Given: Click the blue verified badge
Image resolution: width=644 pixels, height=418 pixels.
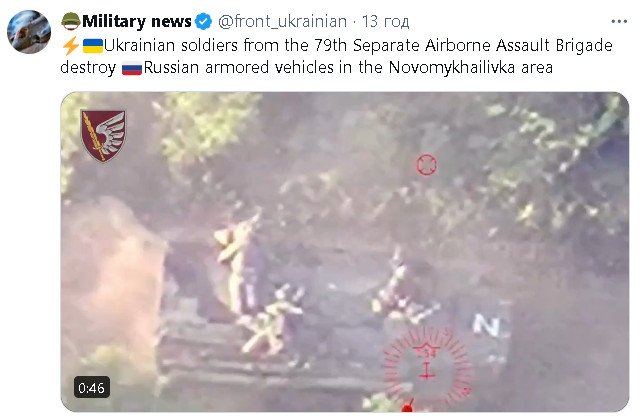Looking at the screenshot, I should coord(203,21).
